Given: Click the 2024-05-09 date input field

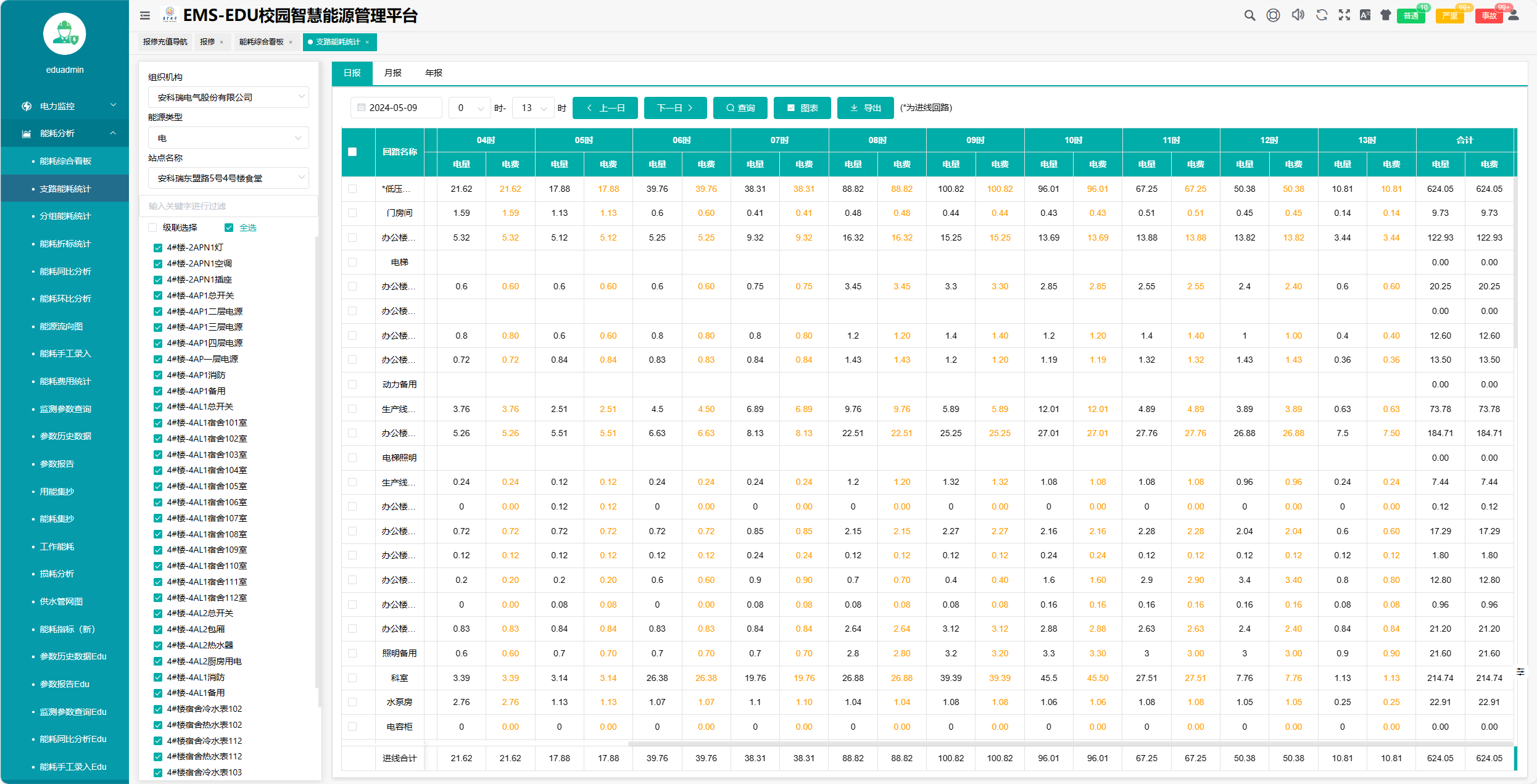Looking at the screenshot, I should [x=397, y=108].
